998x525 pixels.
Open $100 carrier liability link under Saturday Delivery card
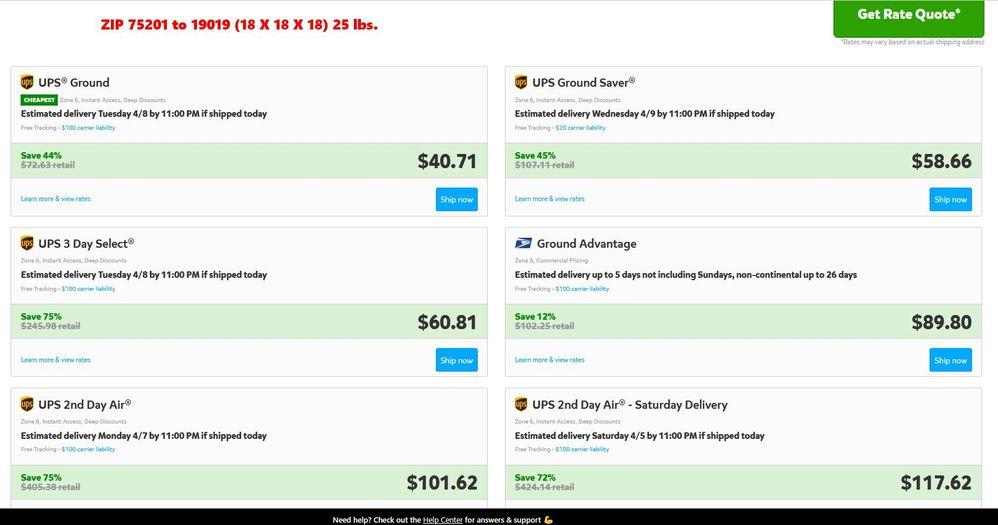(x=582, y=449)
